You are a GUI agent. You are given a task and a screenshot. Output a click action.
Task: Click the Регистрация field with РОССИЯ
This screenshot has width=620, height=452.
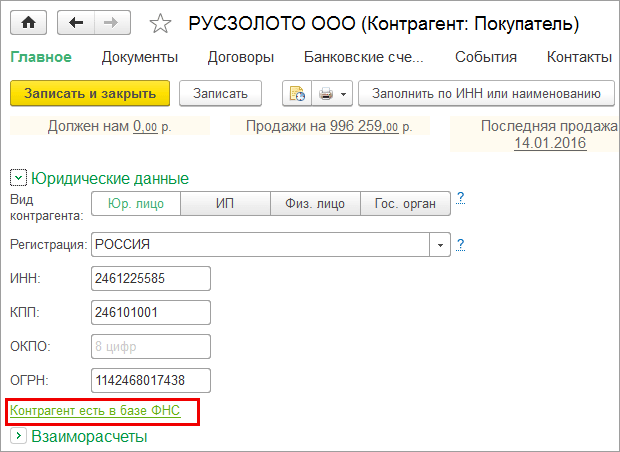pyautogui.click(x=261, y=245)
